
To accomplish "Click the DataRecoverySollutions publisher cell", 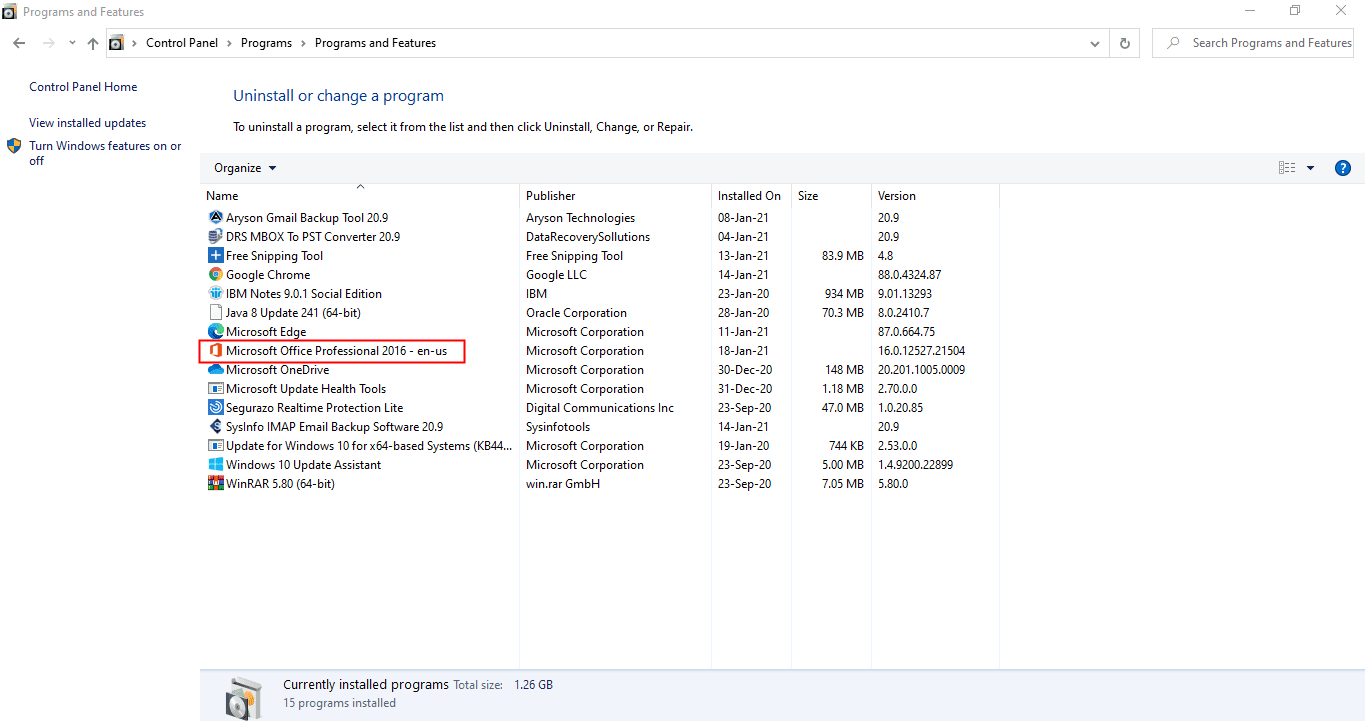I will coord(588,236).
